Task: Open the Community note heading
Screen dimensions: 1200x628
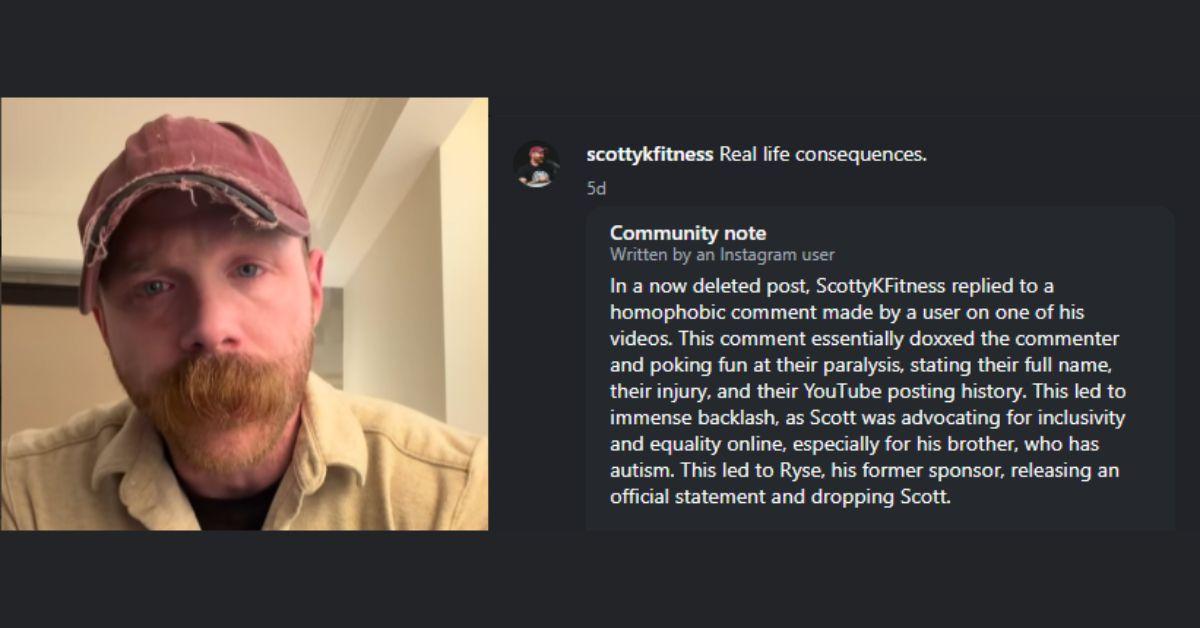Action: [688, 233]
